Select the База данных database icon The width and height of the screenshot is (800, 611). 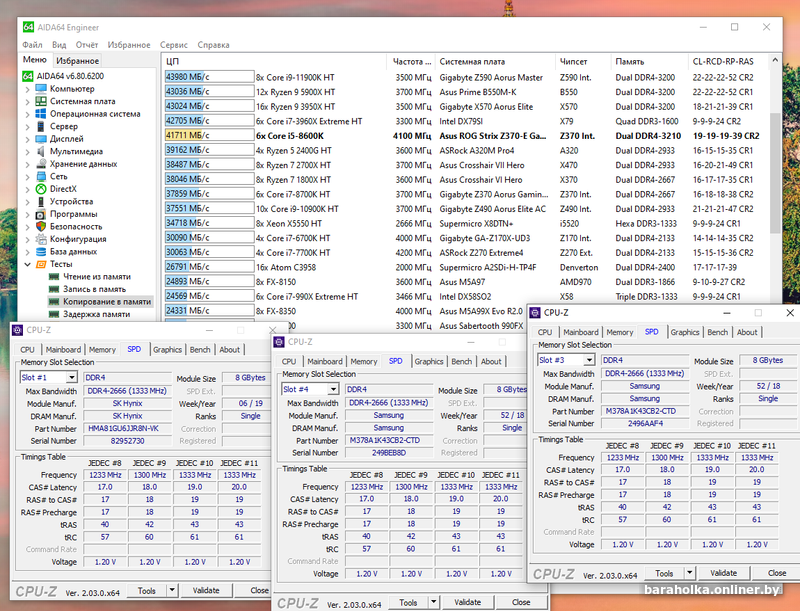tap(41, 252)
